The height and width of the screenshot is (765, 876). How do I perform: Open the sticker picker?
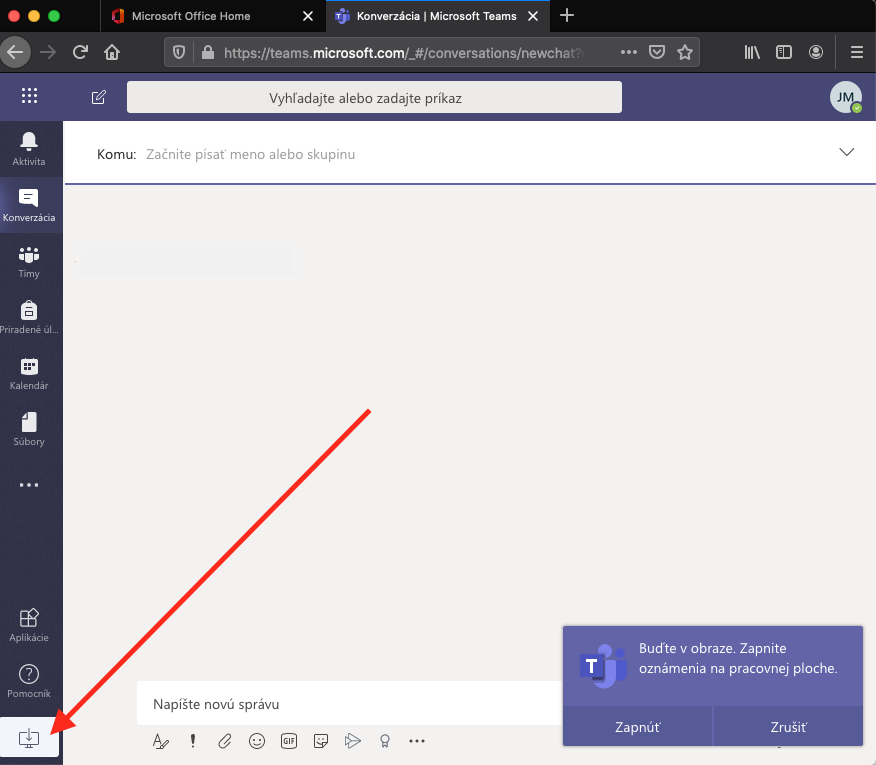click(x=321, y=741)
